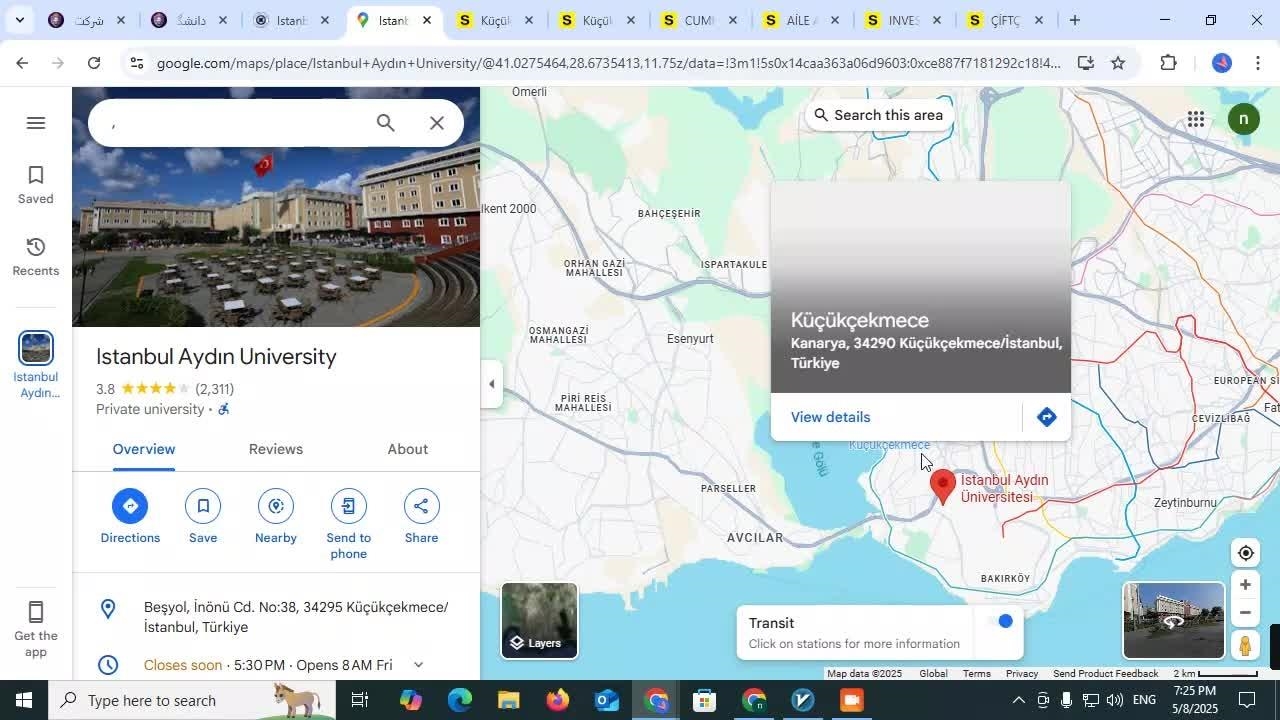Show your location on map

(x=1245, y=553)
